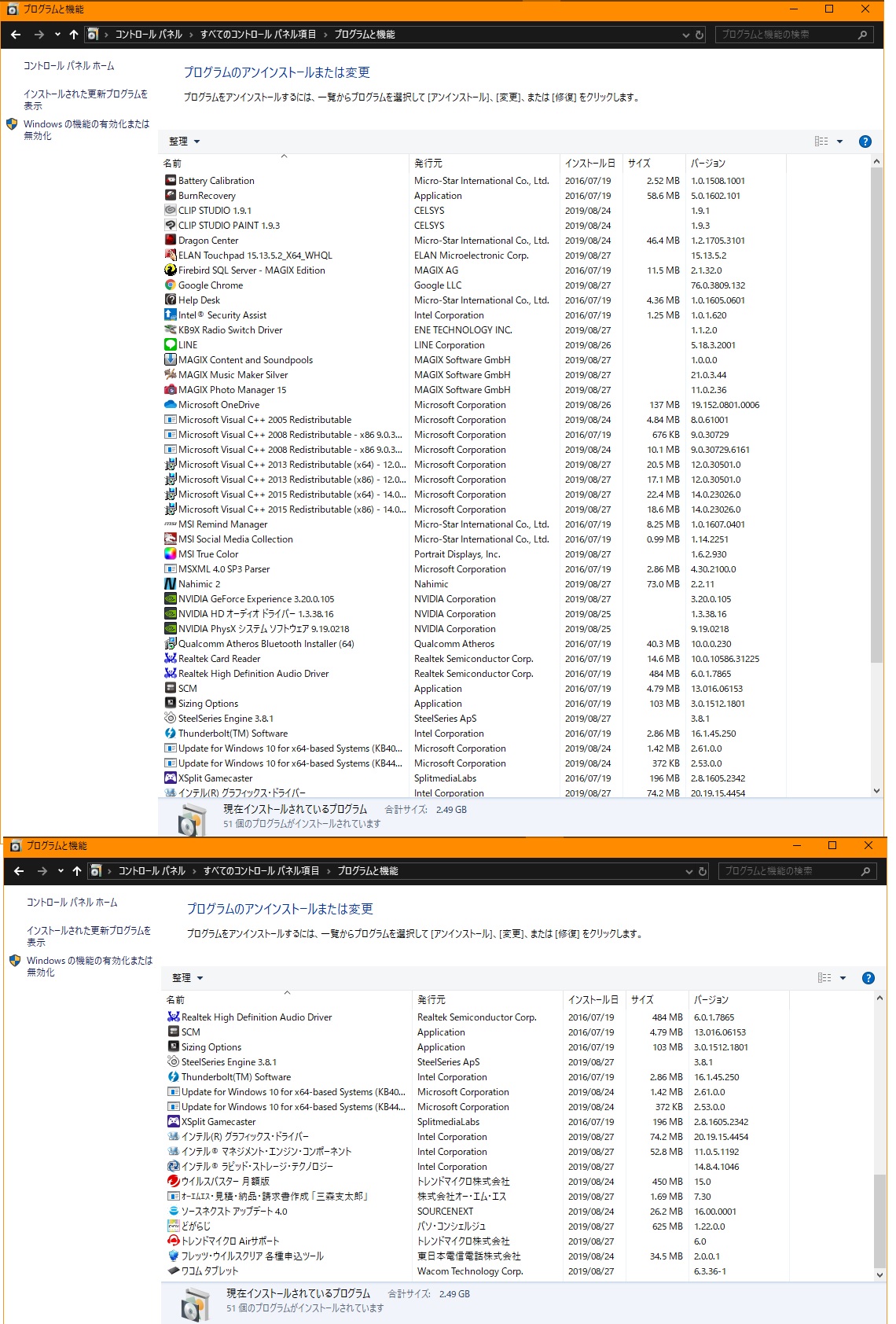Image resolution: width=896 pixels, height=1324 pixels.
Task: Select the Microsoft OneDrive cloud icon
Action: click(x=170, y=405)
